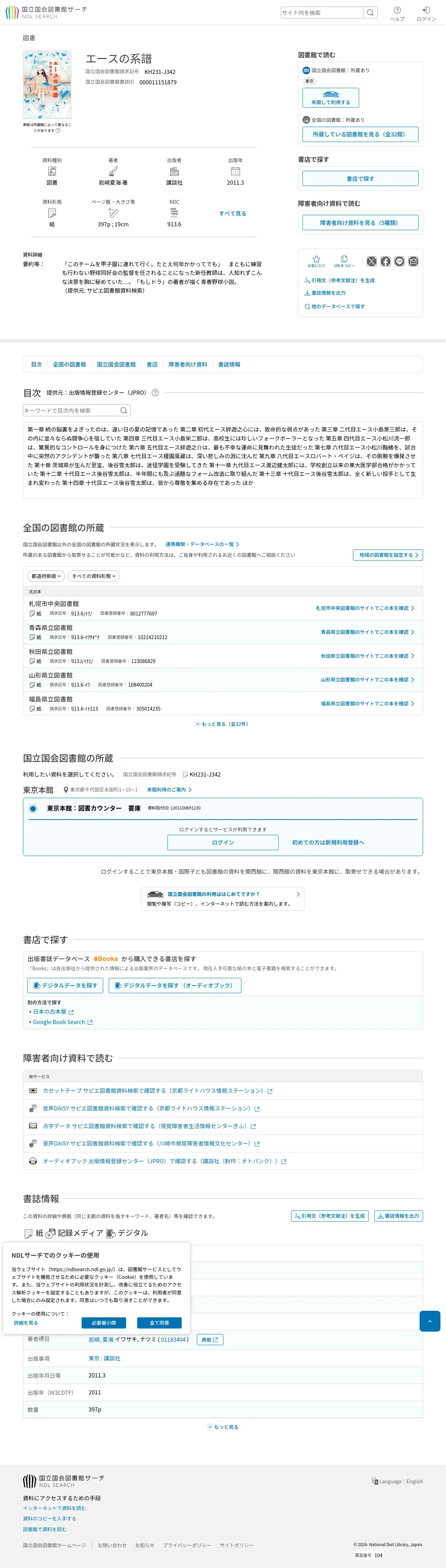Click the help question mark beside JPRO

pos(155,393)
